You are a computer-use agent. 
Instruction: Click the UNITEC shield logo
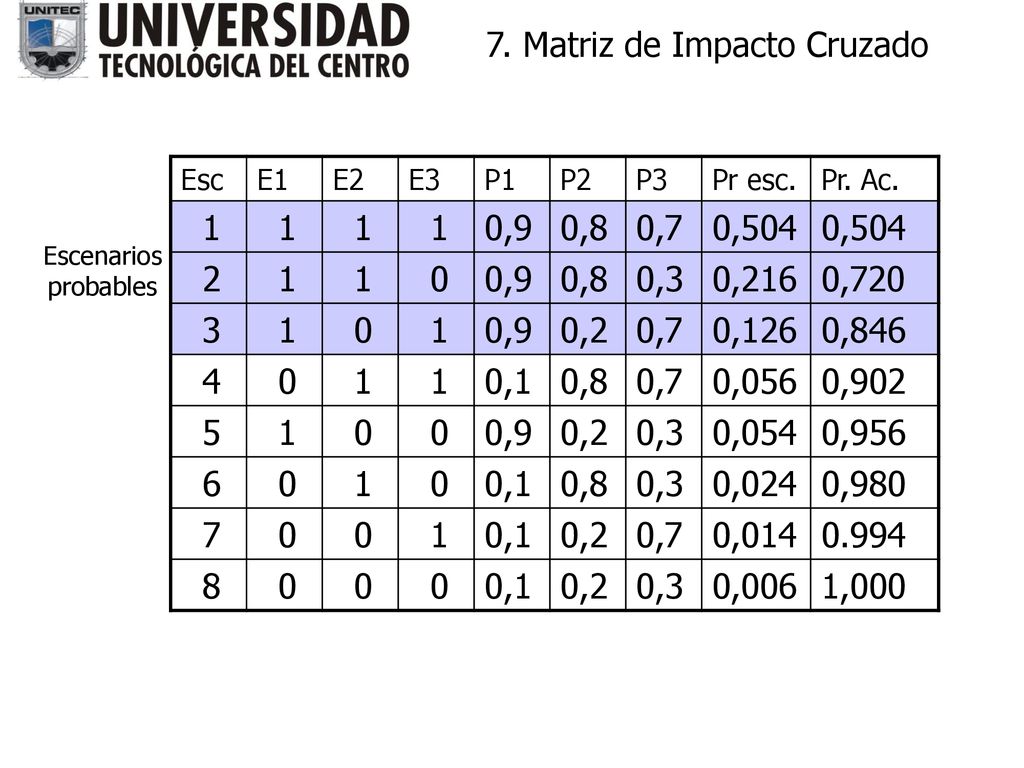(51, 39)
